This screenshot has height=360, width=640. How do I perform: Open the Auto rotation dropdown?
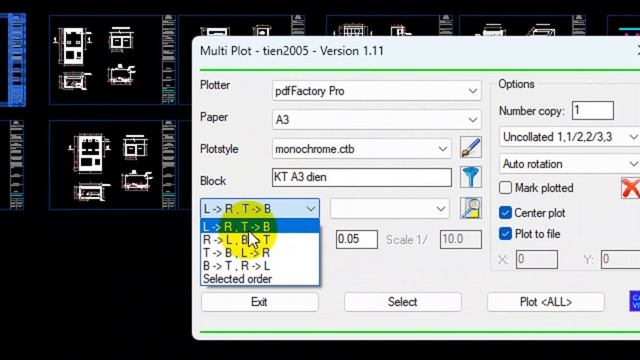click(x=569, y=164)
